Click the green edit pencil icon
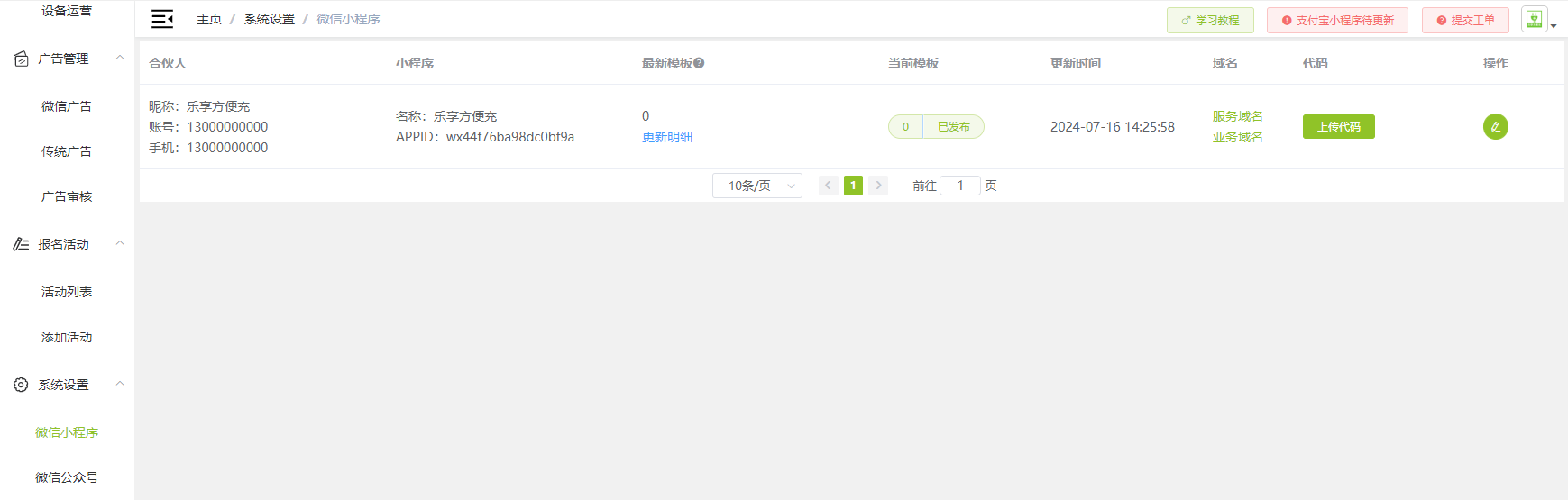 1495,127
